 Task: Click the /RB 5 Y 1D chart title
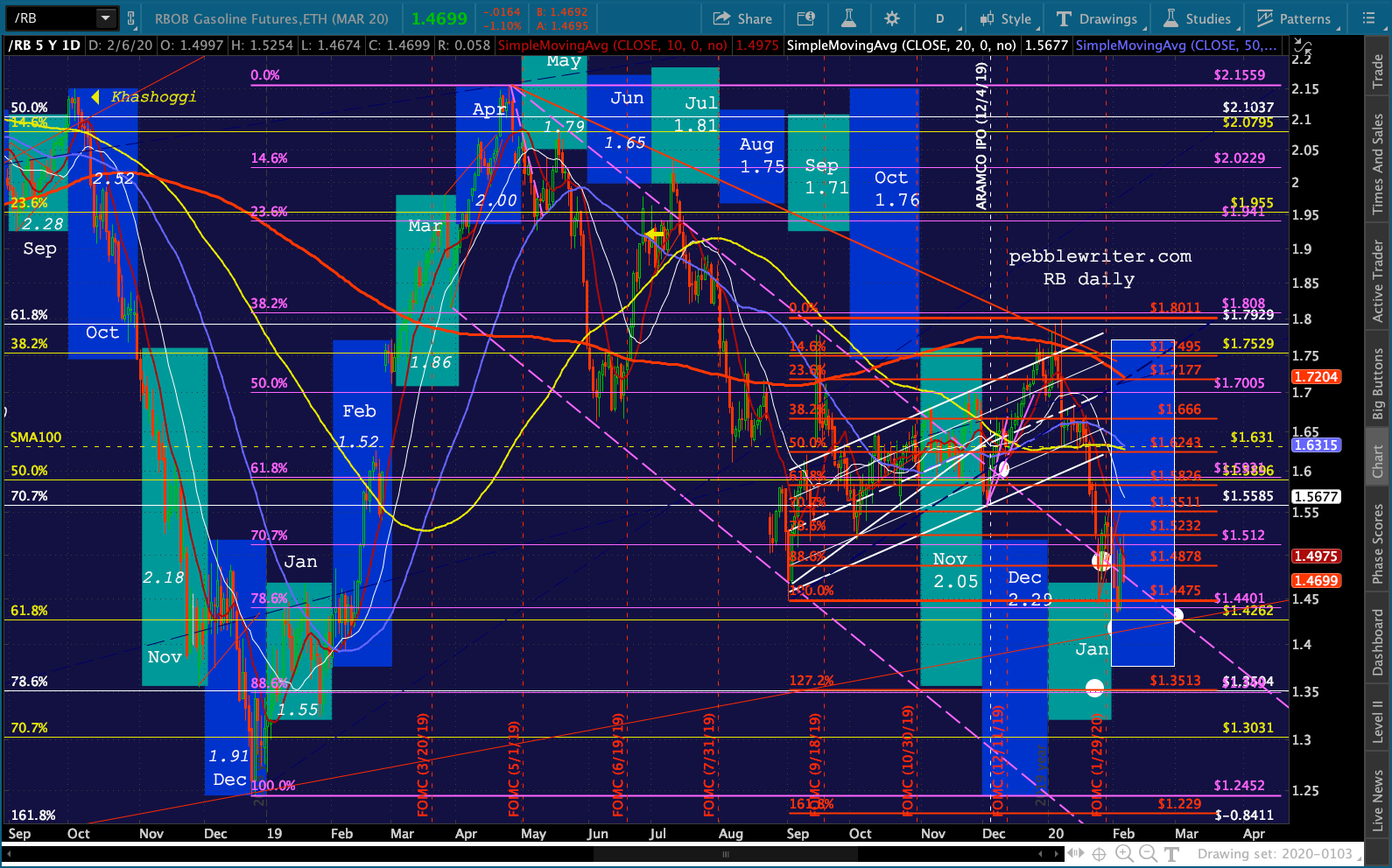(45, 45)
